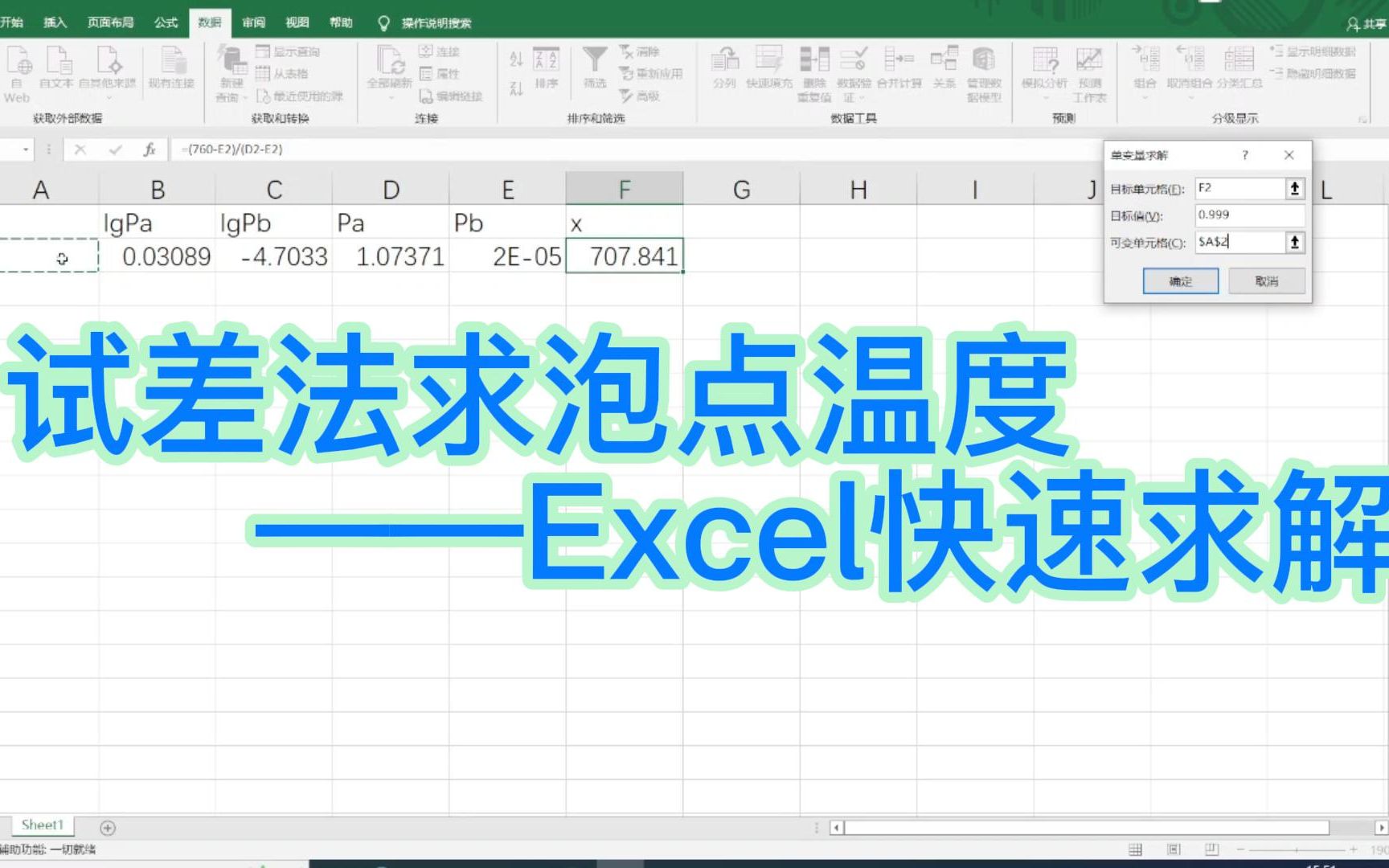Open Ungroup (取消组合) dropdown
1389x868 pixels.
pos(1190,72)
